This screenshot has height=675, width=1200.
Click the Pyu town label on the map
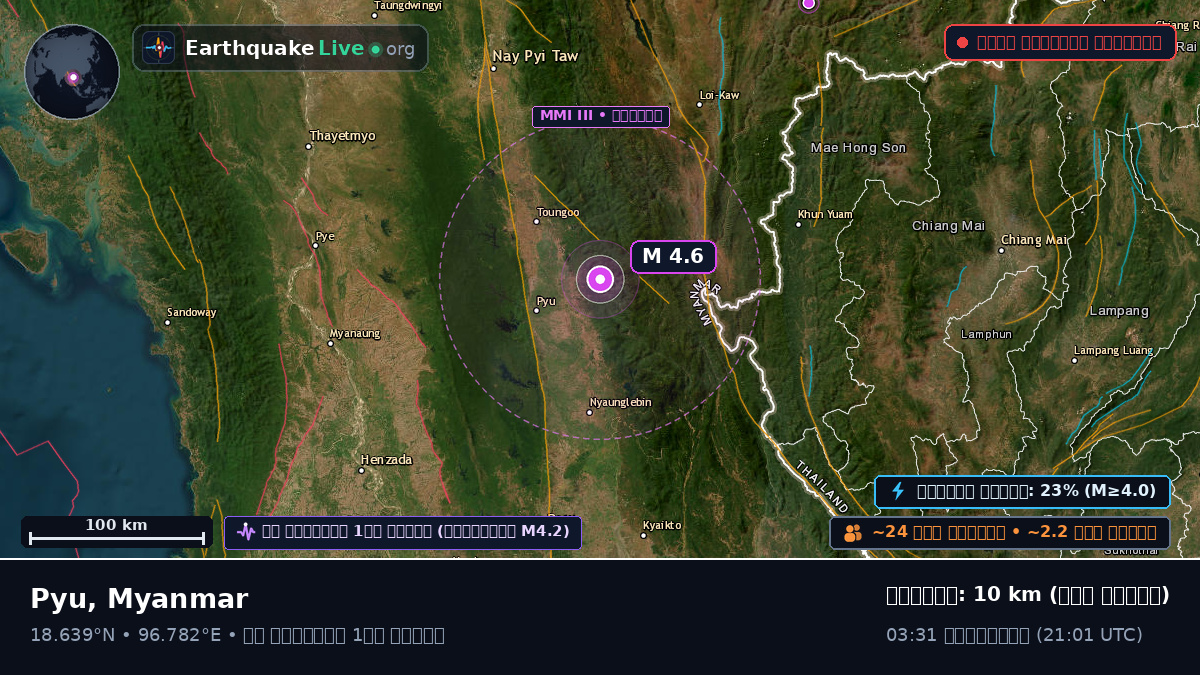click(546, 301)
